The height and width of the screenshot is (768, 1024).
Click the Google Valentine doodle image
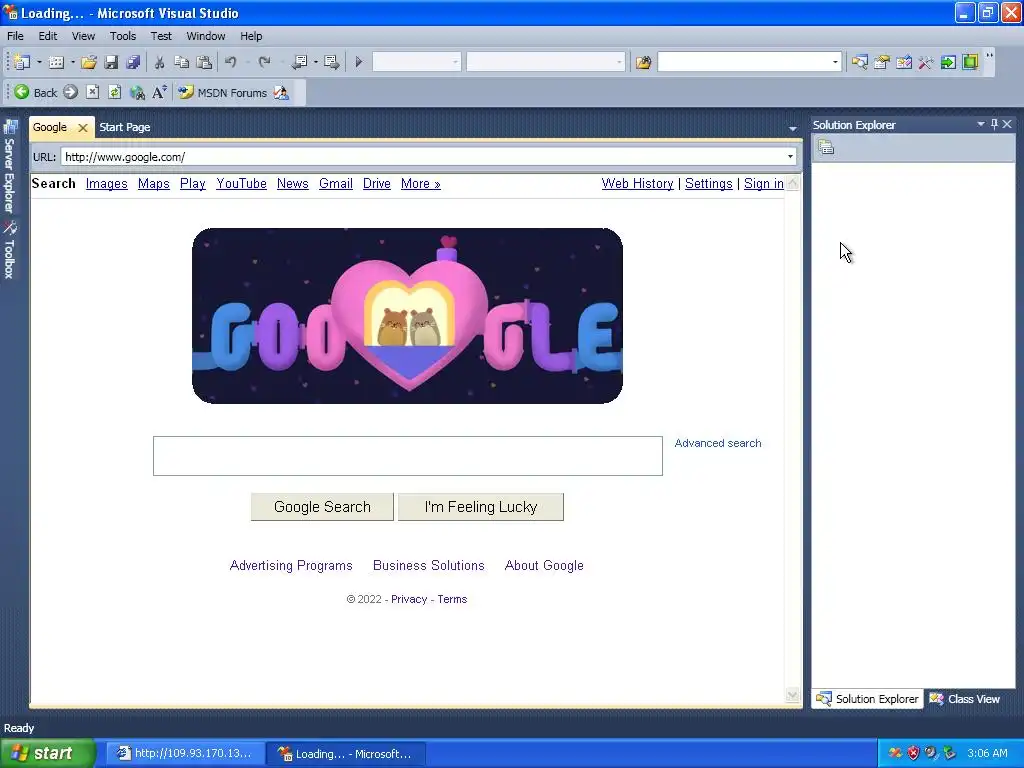(x=408, y=315)
